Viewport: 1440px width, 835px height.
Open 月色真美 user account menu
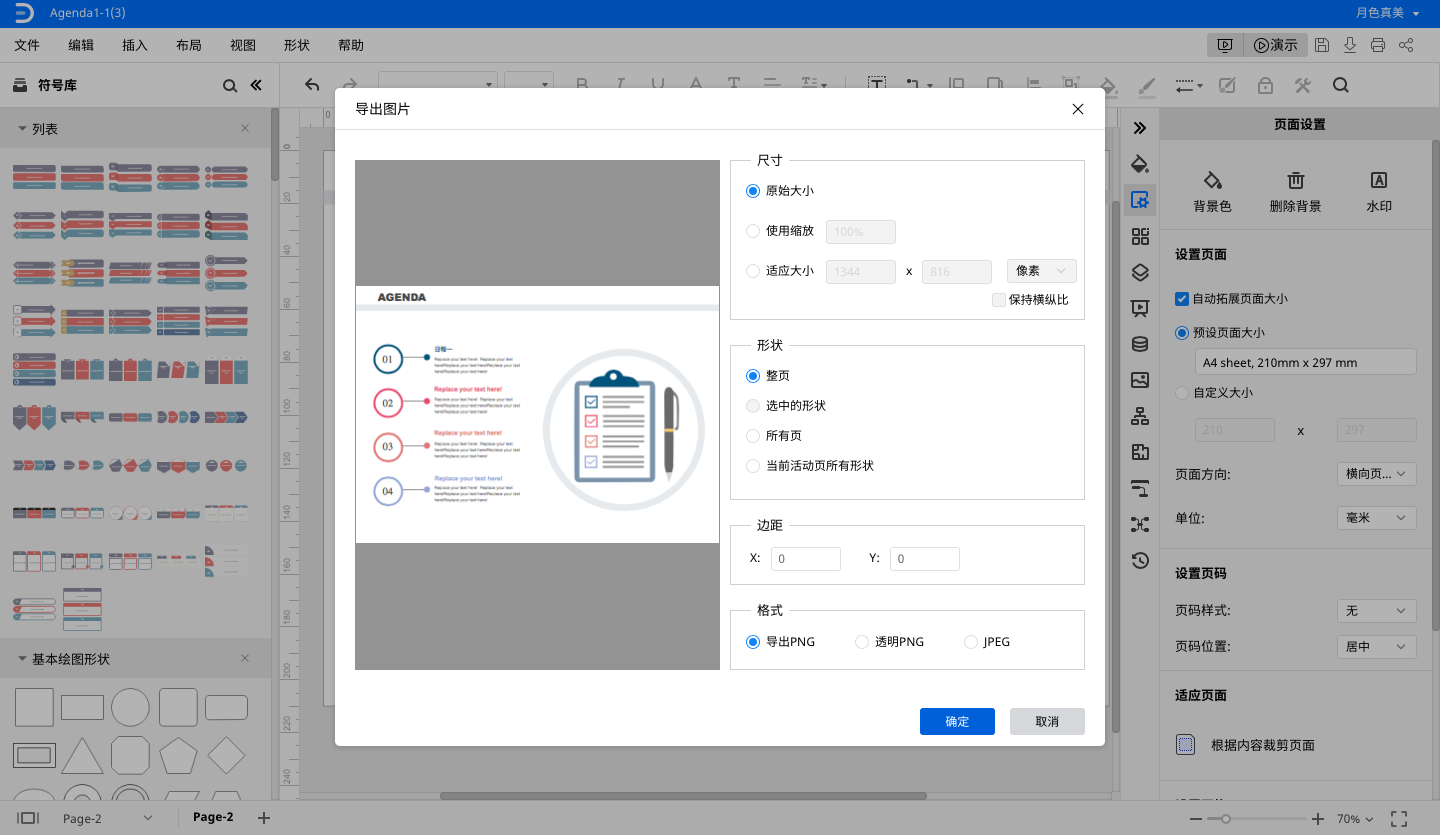(x=1387, y=13)
